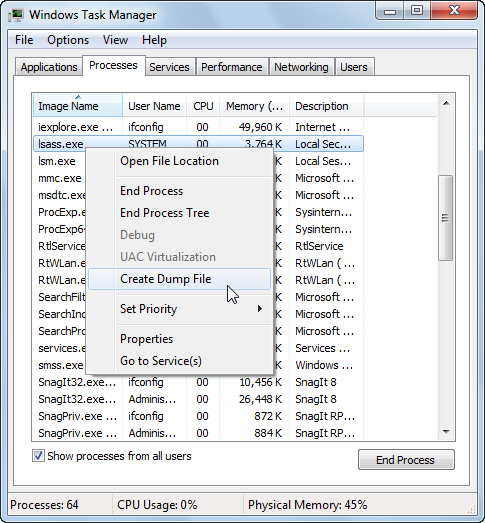Click the Windows ... description cell
Viewport: 485px width, 523px height.
324,365
